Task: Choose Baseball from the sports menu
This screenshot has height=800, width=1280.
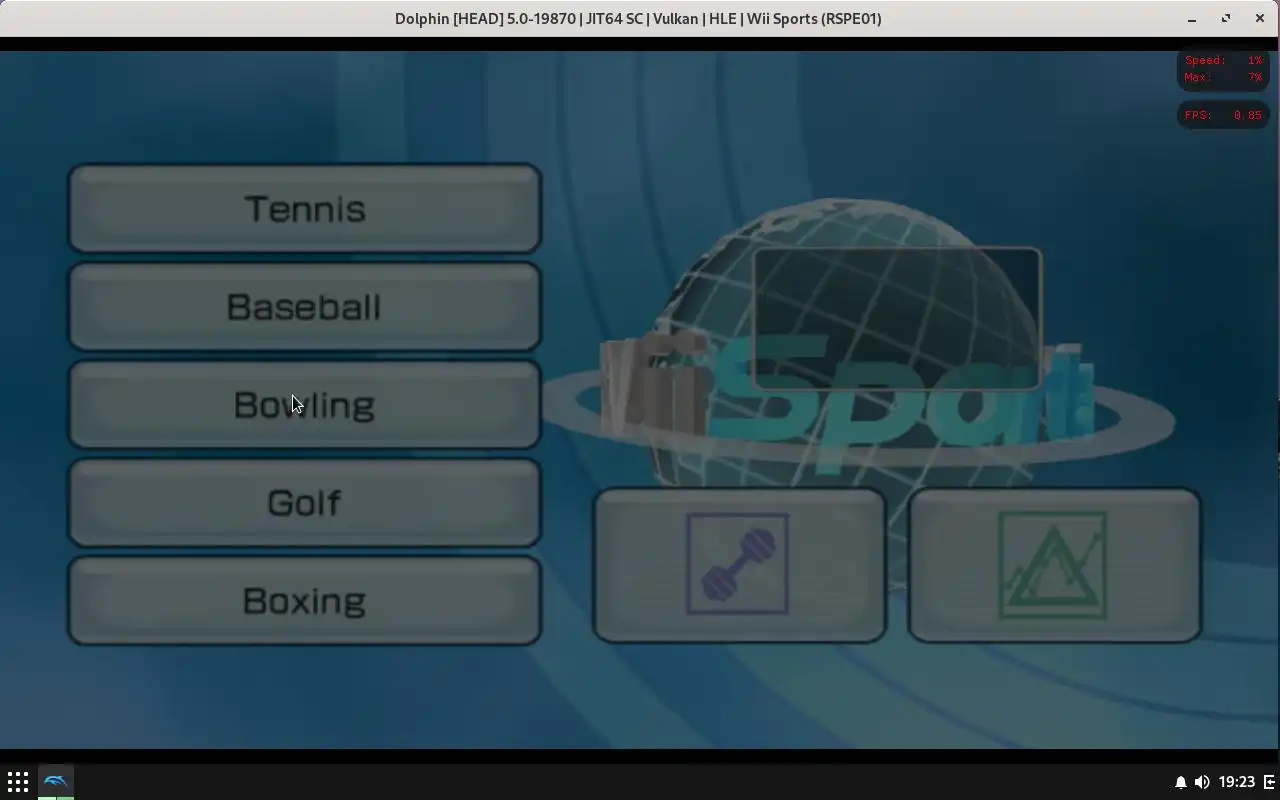Action: 305,306
